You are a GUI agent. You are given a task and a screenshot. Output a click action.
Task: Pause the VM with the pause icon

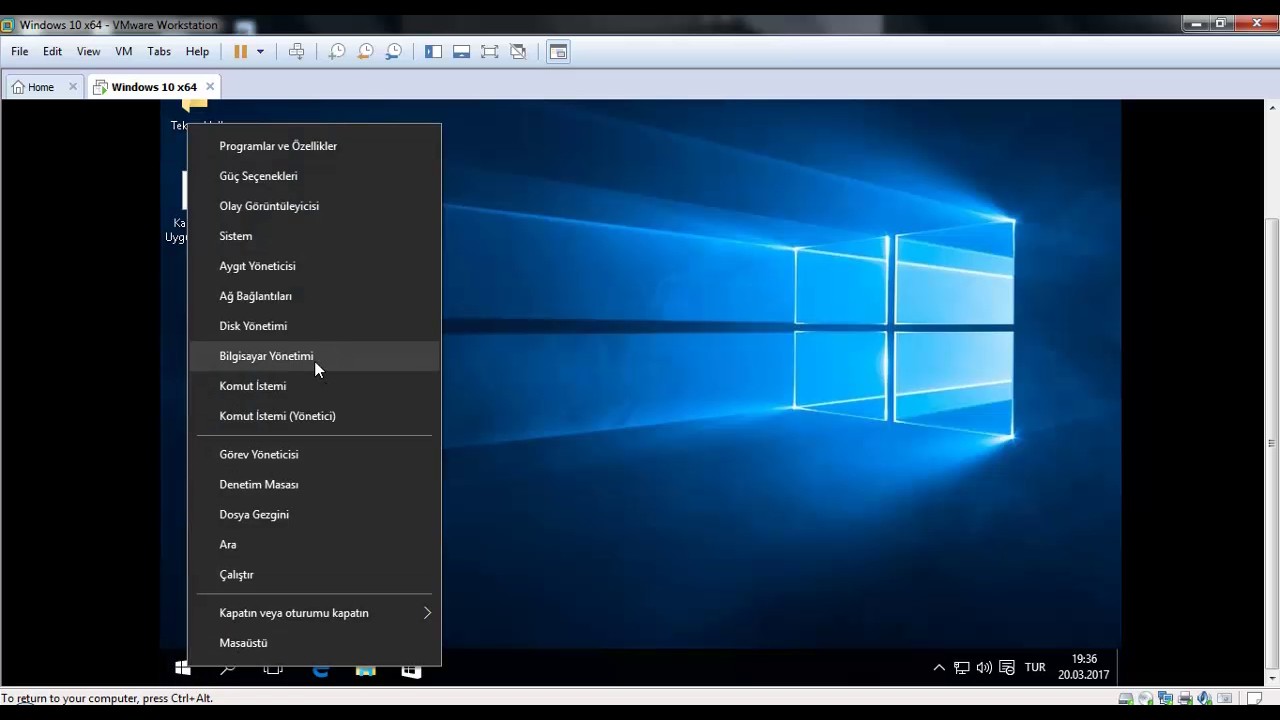(x=240, y=51)
